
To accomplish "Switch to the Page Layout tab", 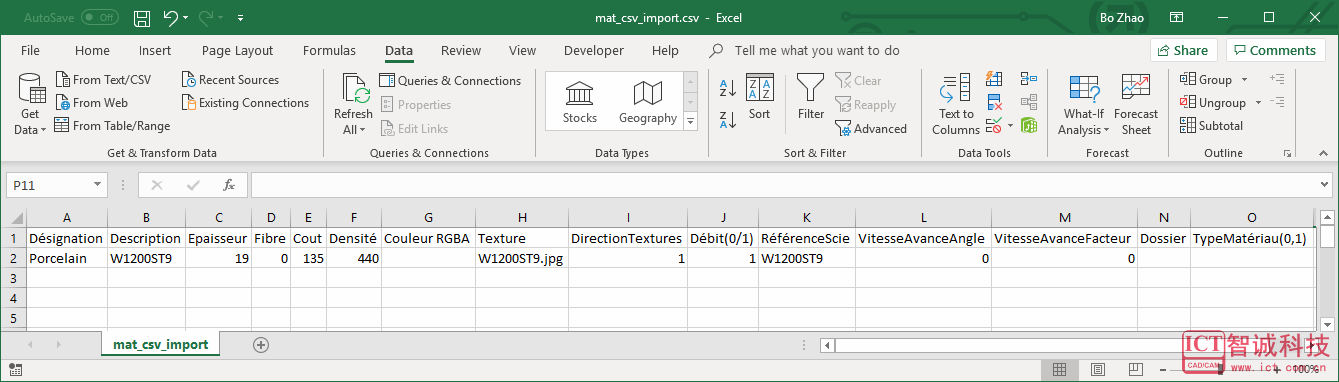I will pos(237,51).
